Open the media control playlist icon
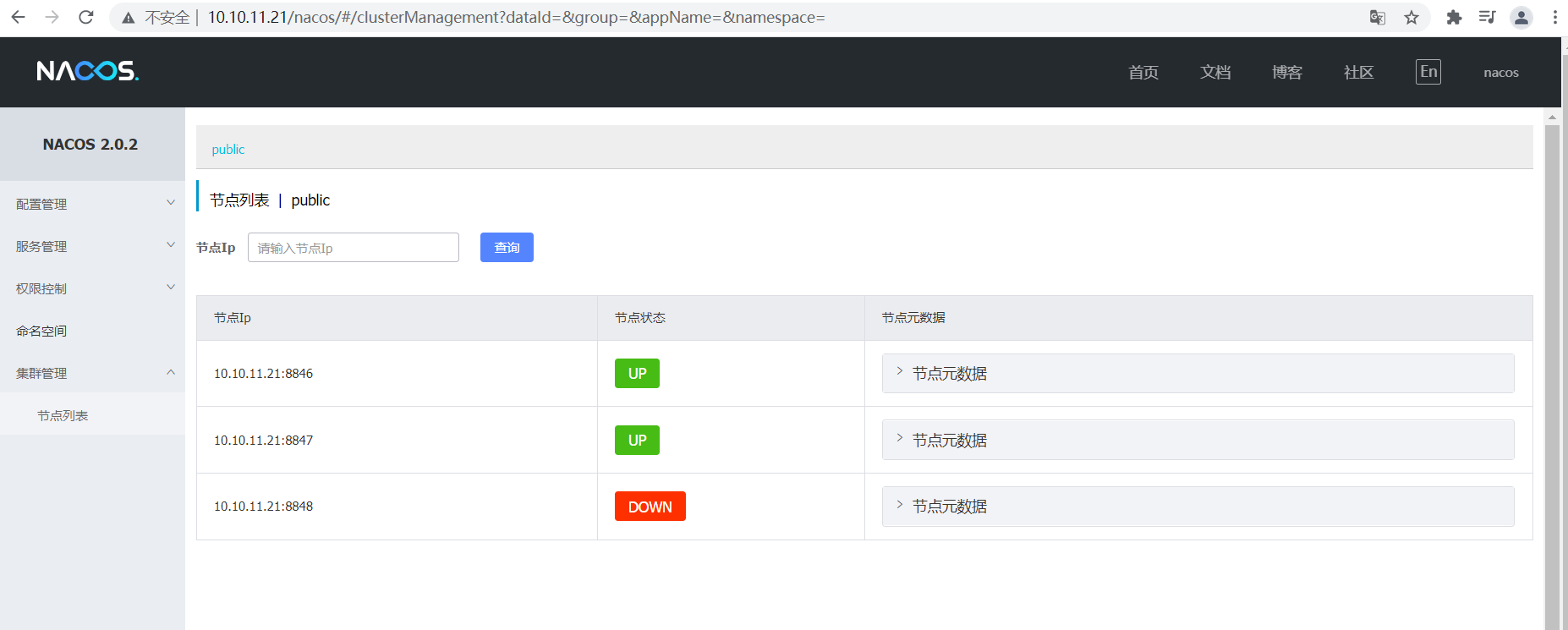Image resolution: width=1568 pixels, height=630 pixels. [1487, 17]
